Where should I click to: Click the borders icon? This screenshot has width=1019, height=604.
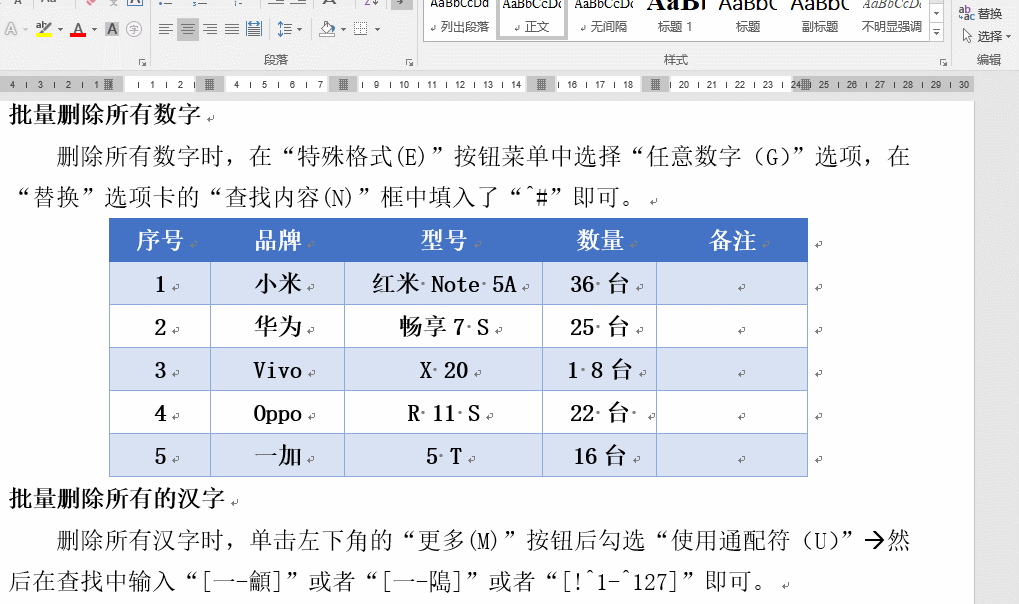(361, 29)
